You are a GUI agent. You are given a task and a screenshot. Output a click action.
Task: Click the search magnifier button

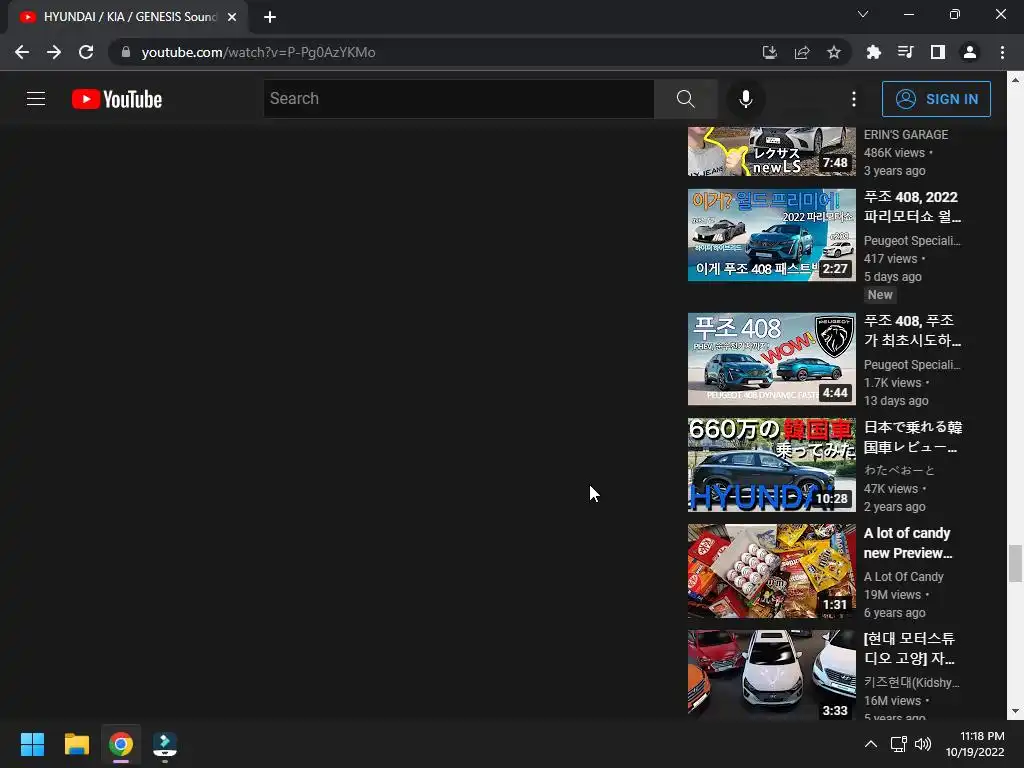click(685, 99)
